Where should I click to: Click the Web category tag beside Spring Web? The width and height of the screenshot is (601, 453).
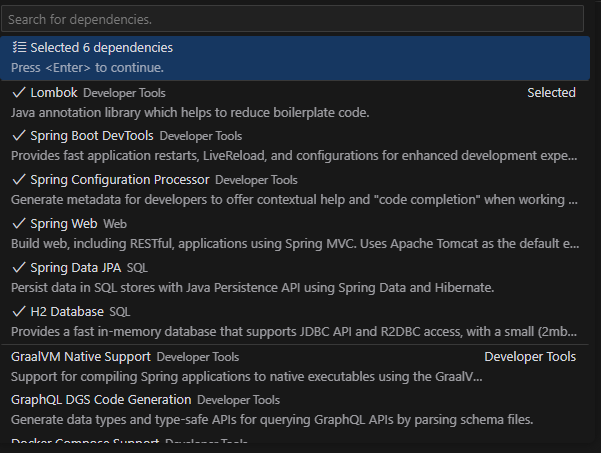pyautogui.click(x=115, y=224)
